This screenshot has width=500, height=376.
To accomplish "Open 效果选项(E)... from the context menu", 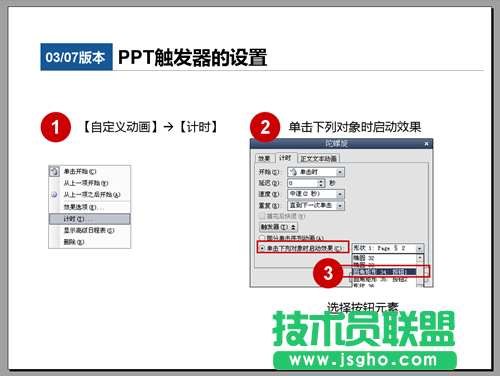I will click(84, 207).
